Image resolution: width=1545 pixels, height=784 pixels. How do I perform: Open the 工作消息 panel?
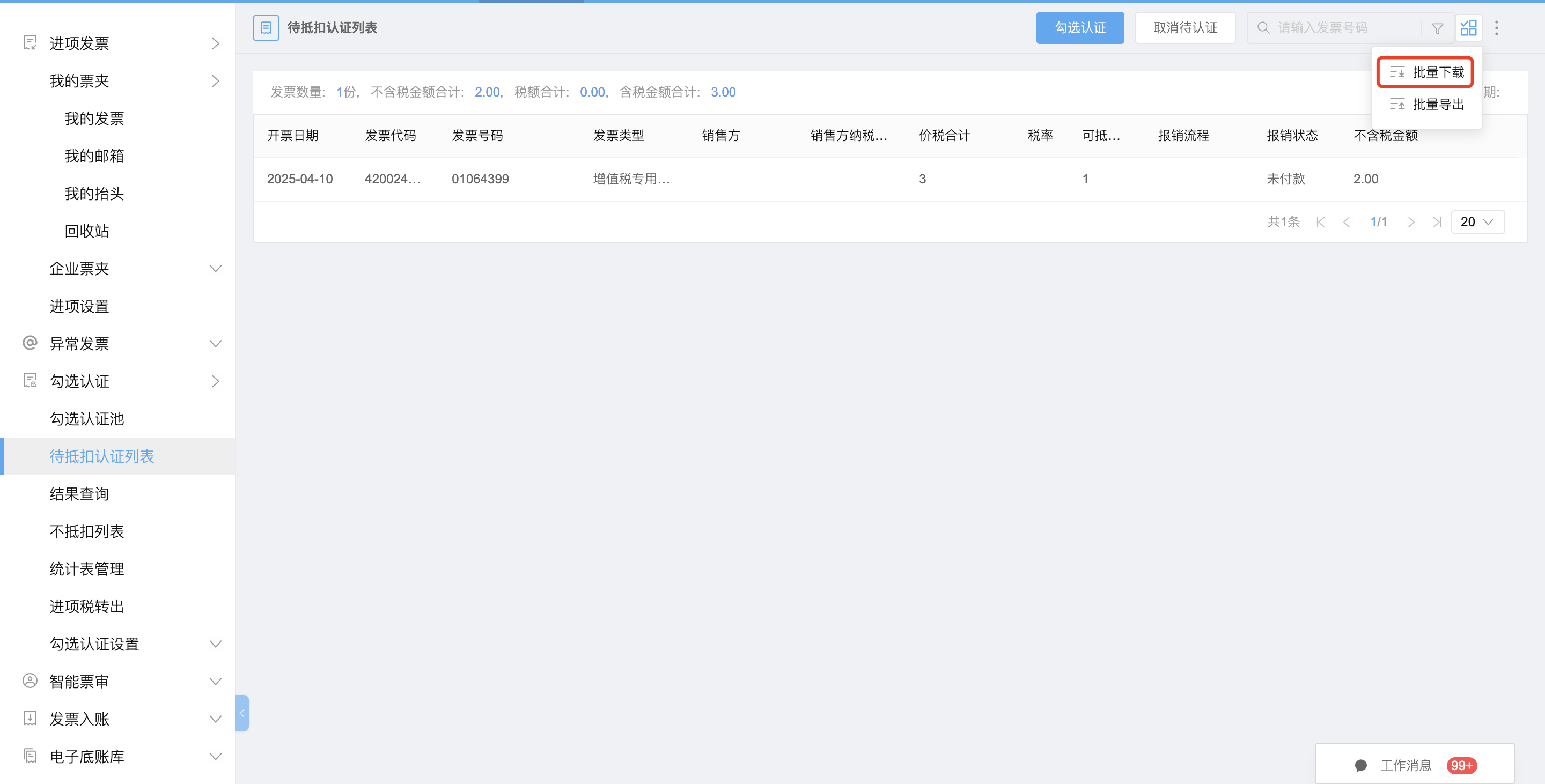[x=1415, y=764]
